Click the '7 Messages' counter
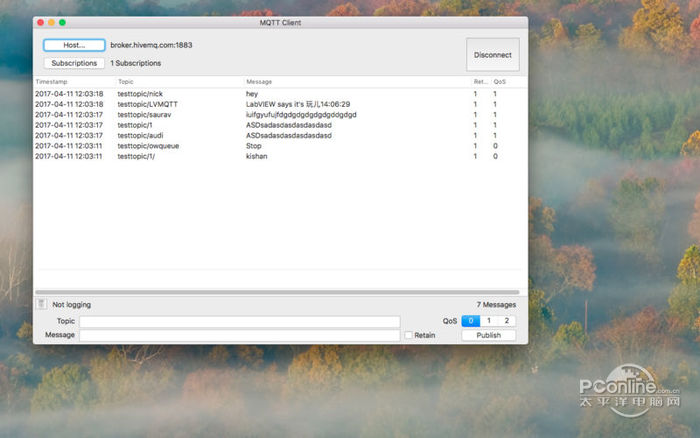This screenshot has width=700, height=438. coord(496,305)
